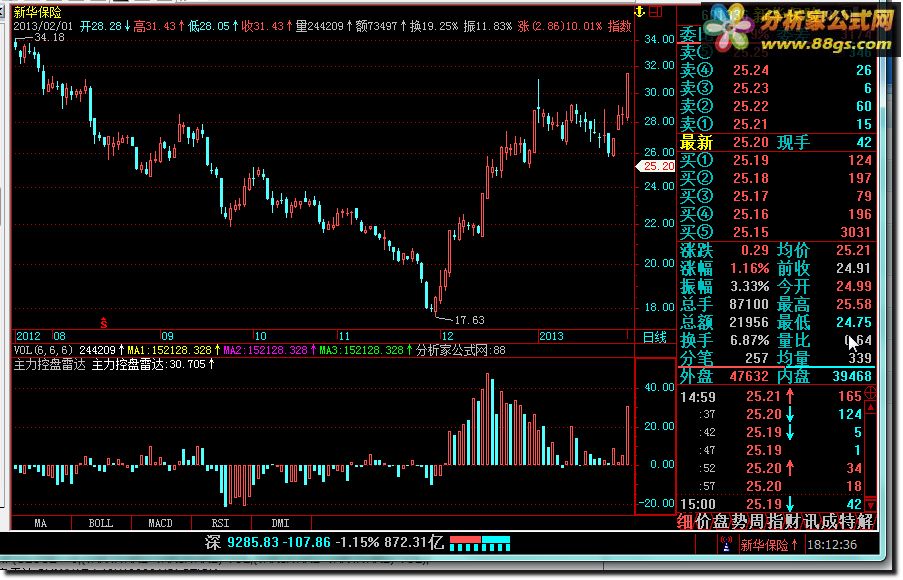903x580 pixels.
Task: Select the 势 tab in the quote panel
Action: [739, 522]
